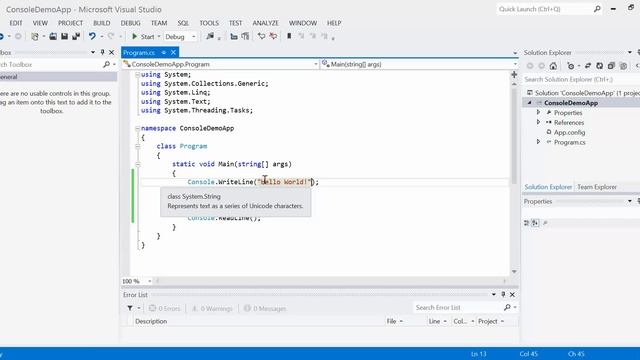
Task: Toggle the 0 Errors filter button
Action: pos(164,308)
